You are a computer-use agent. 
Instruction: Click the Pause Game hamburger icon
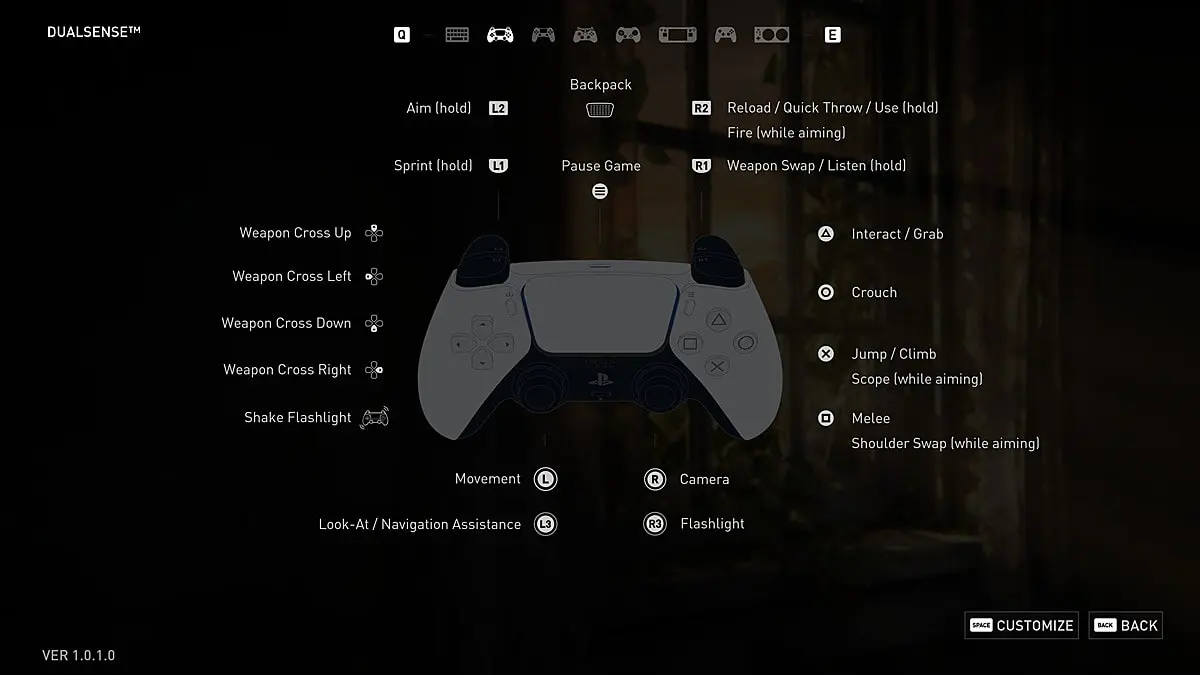pyautogui.click(x=599, y=190)
